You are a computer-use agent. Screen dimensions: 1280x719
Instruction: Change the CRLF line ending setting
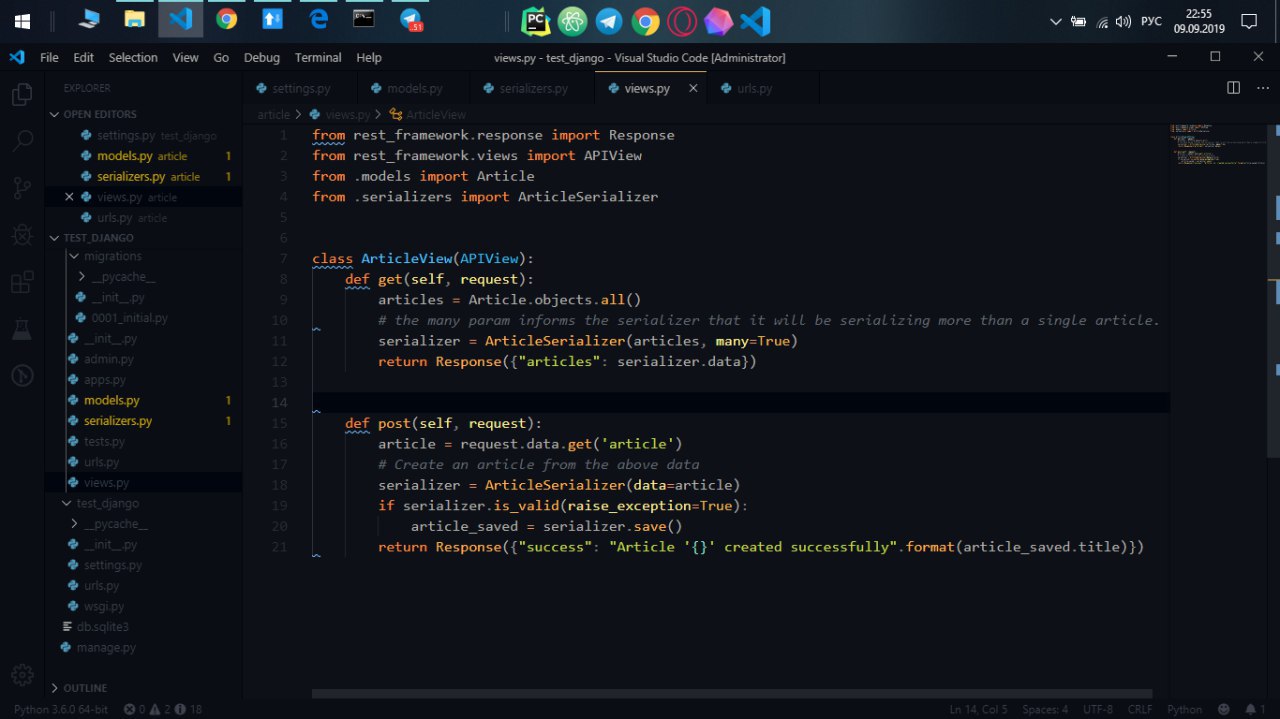tap(1140, 709)
